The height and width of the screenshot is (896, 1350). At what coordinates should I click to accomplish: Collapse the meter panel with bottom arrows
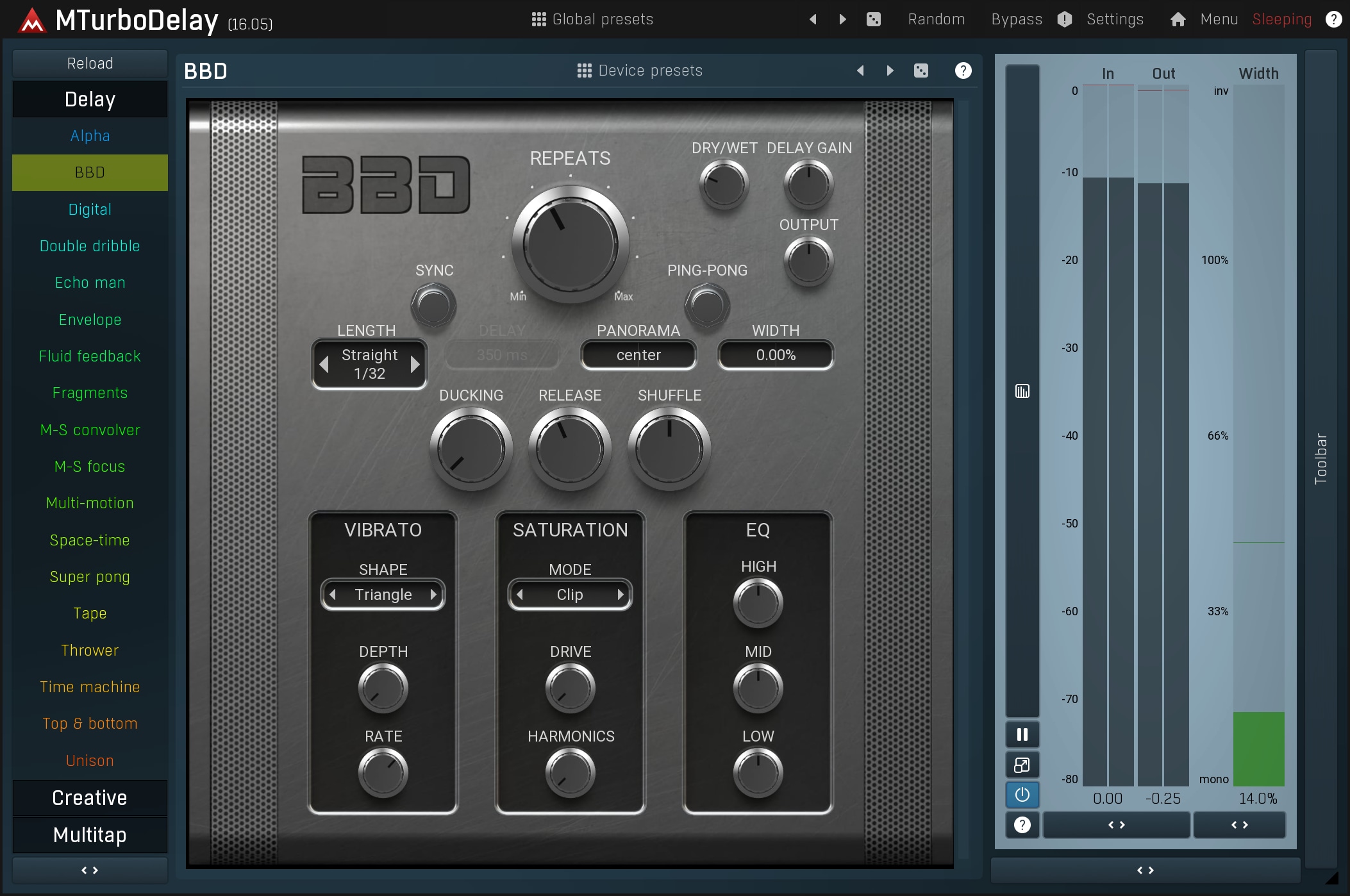(x=1146, y=870)
